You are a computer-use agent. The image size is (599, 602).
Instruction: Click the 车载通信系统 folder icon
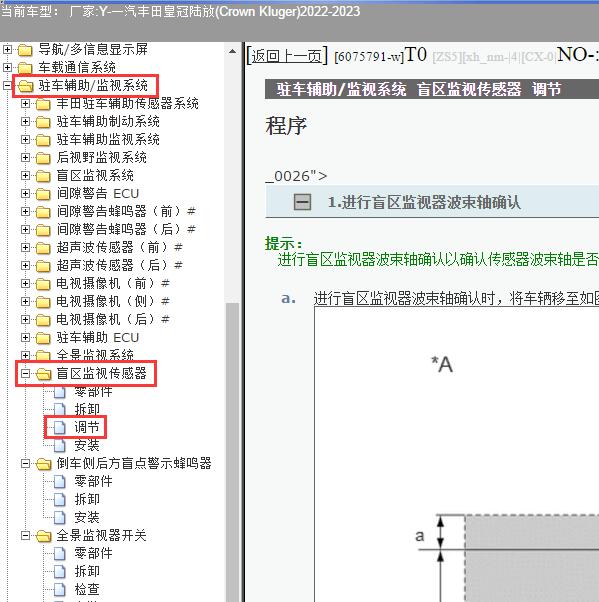[25, 68]
